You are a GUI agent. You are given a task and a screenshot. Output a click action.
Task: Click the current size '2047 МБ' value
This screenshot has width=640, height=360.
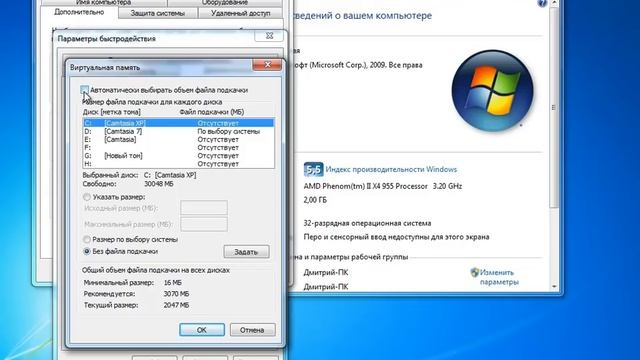tap(176, 305)
